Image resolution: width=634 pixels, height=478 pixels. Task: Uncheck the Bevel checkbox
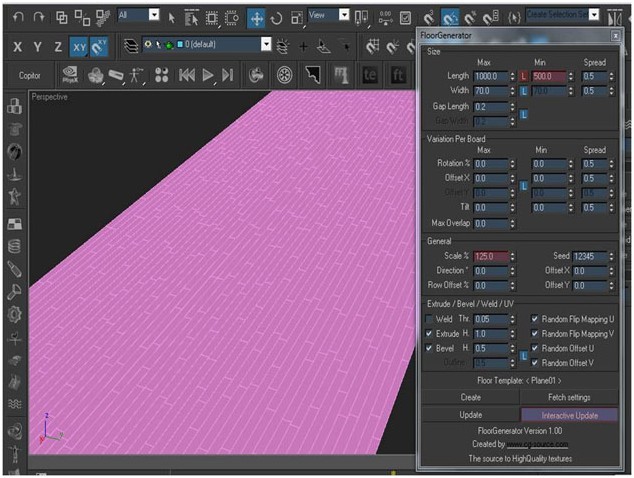pos(429,348)
